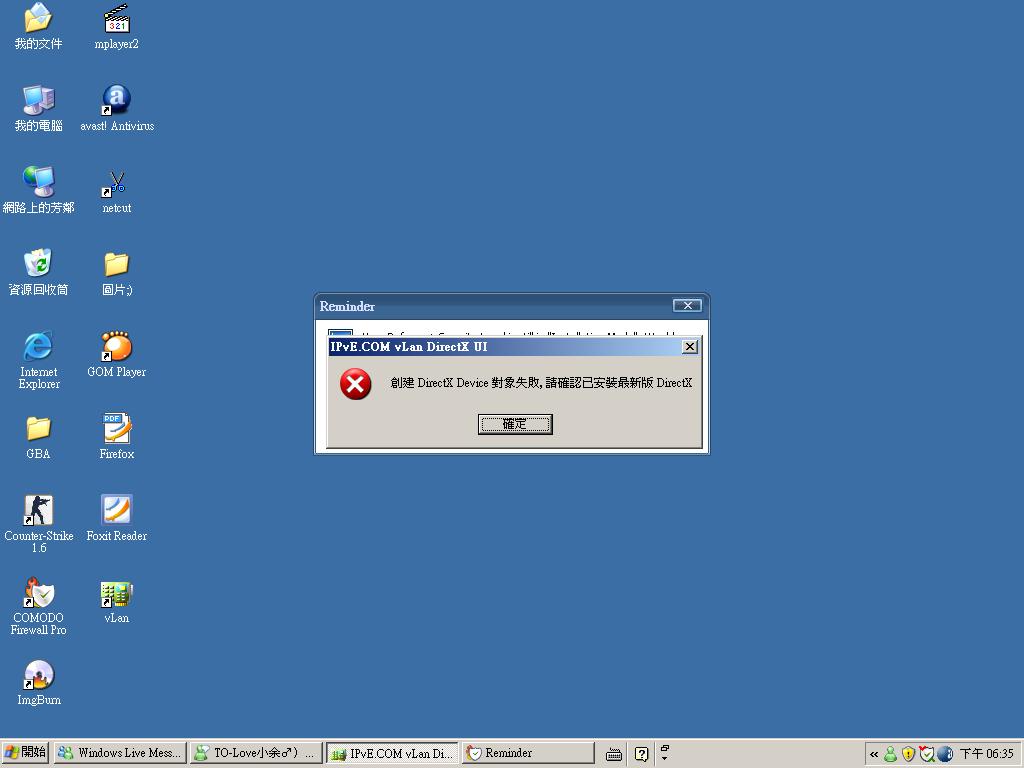Viewport: 1024px width, 768px height.
Task: Expand hidden tray icons with the chevron
Action: (x=874, y=754)
